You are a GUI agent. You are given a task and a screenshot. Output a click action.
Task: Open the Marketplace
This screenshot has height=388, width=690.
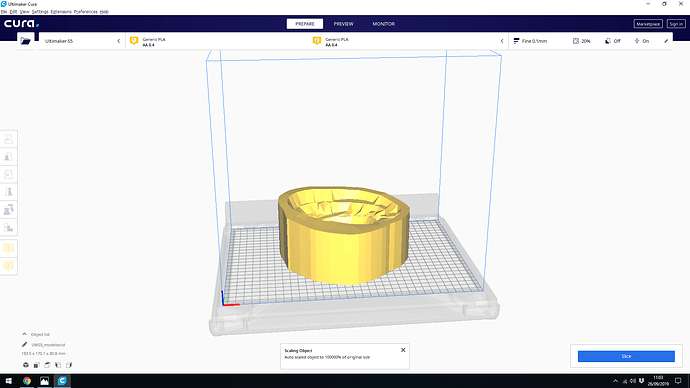[x=648, y=24]
